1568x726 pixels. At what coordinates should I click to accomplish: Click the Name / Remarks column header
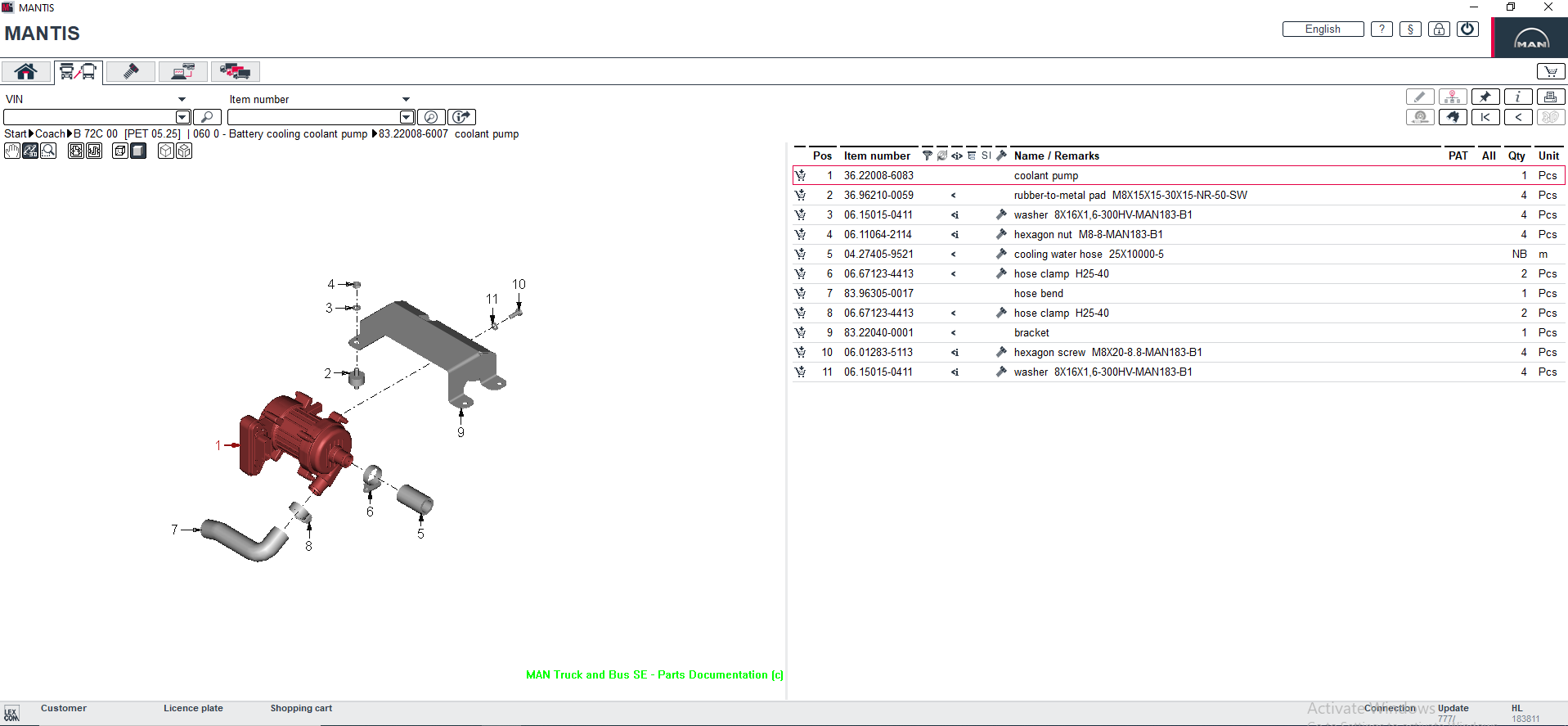(x=1057, y=156)
